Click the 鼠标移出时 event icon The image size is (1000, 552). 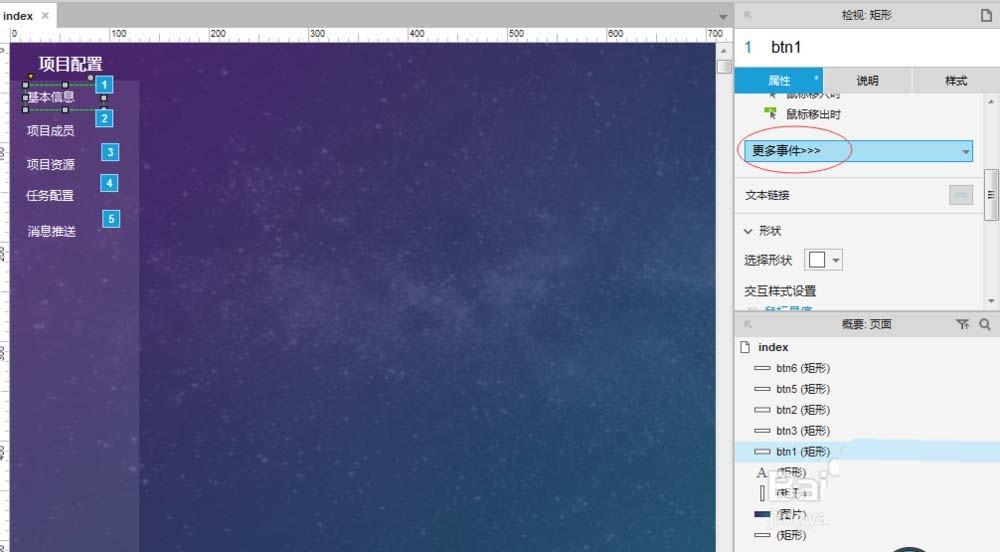click(771, 115)
